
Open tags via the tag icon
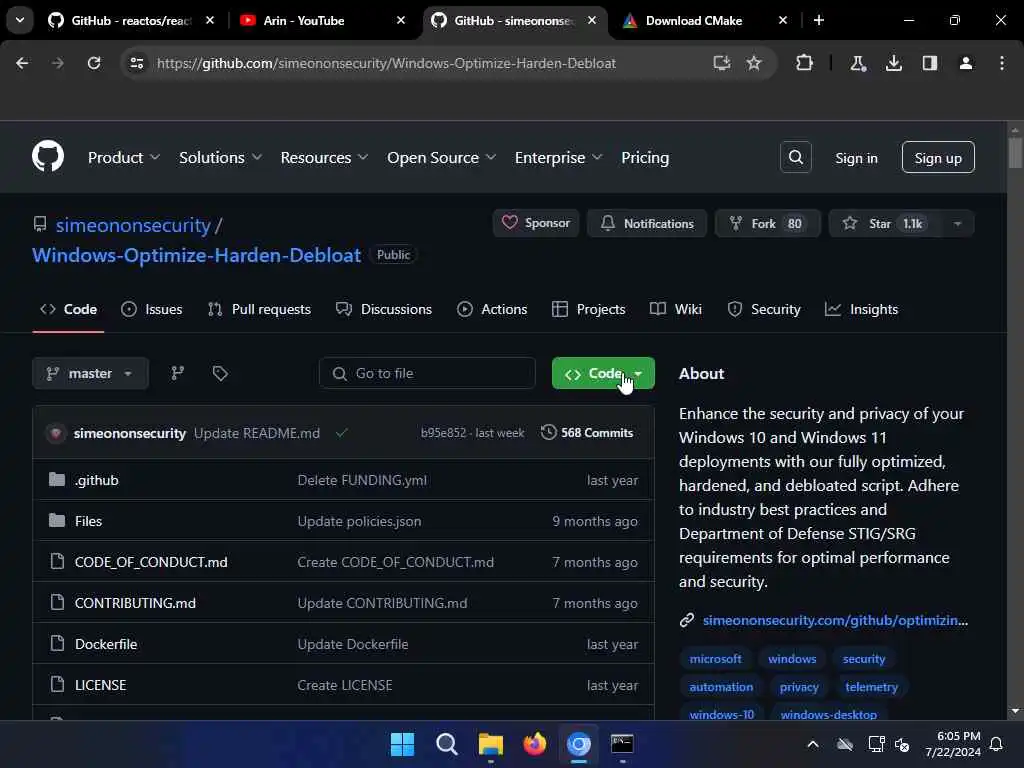pyautogui.click(x=220, y=373)
